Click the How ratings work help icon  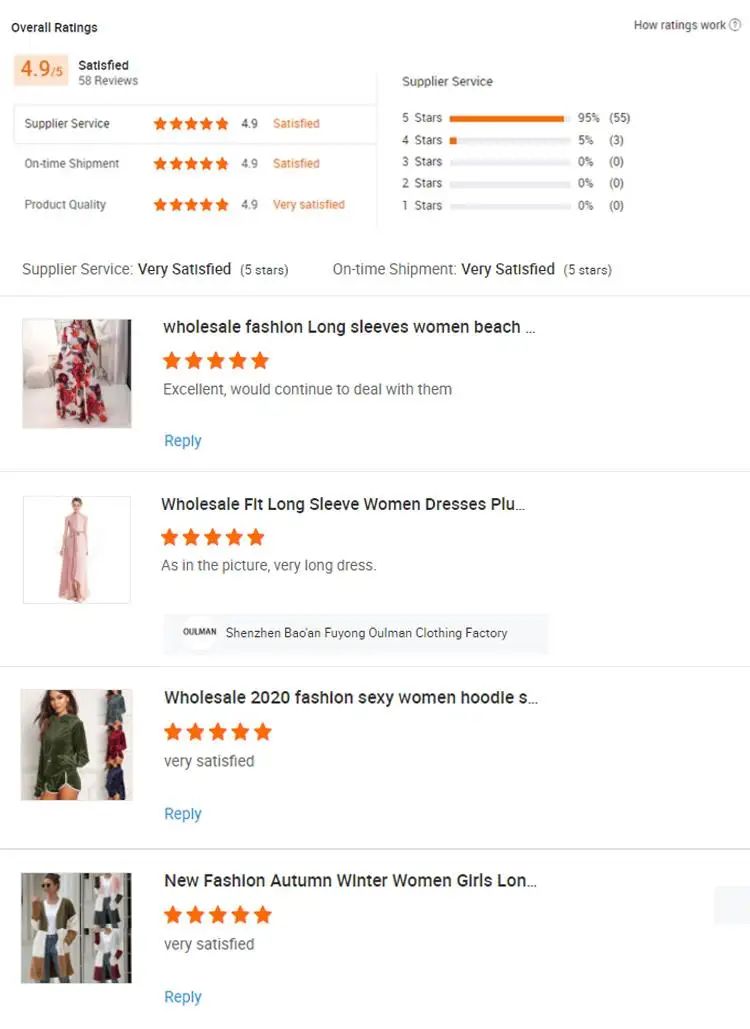[x=735, y=25]
